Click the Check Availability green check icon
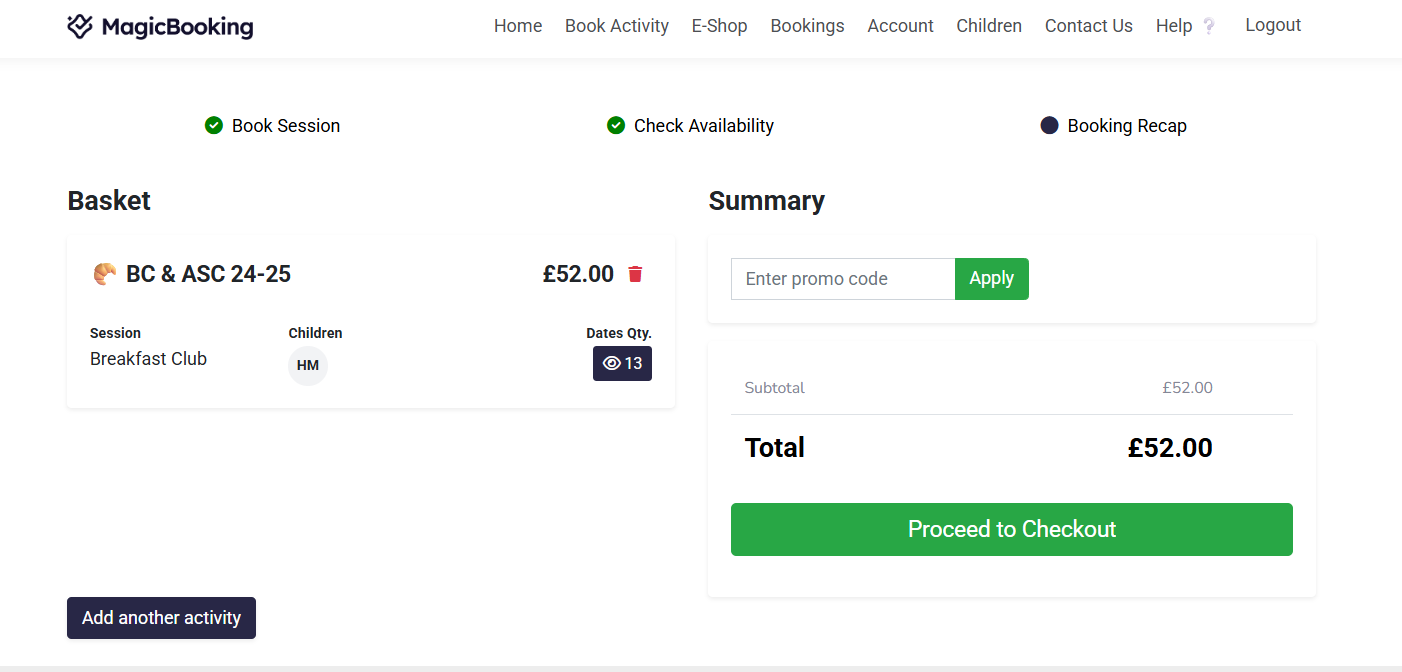The width and height of the screenshot is (1402, 672). coord(616,125)
